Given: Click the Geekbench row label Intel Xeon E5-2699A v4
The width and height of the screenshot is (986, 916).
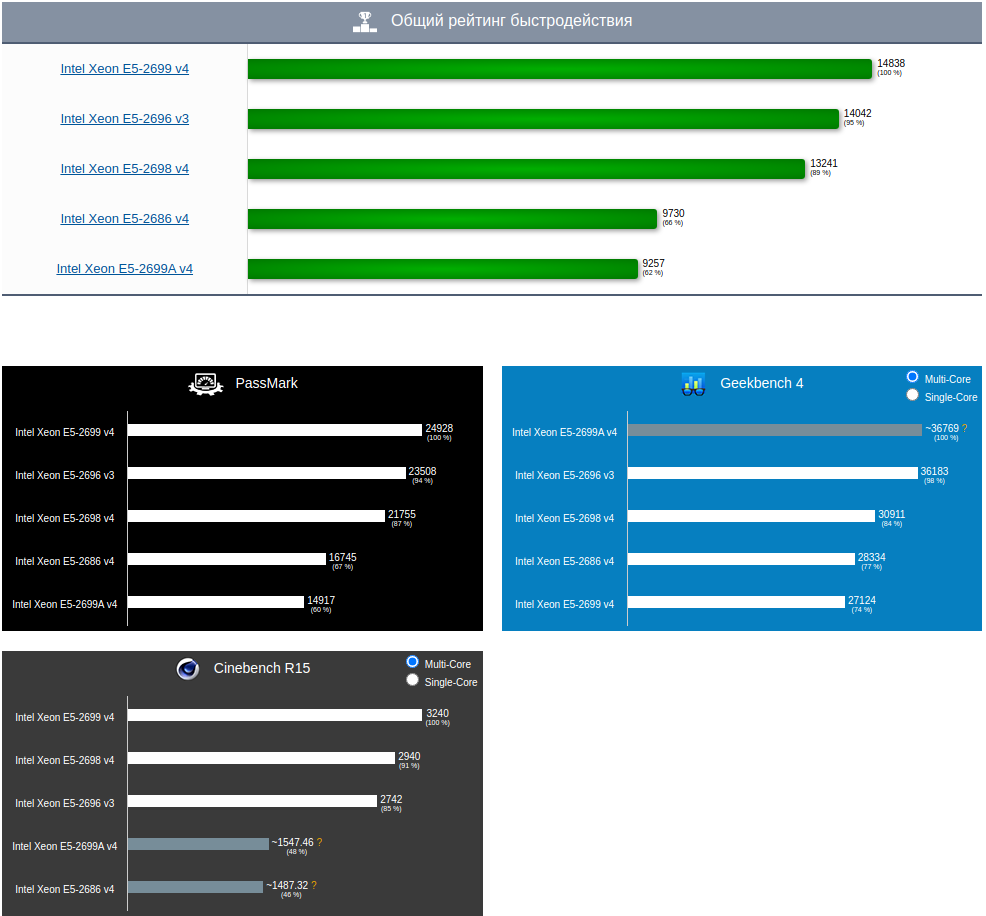Looking at the screenshot, I should tap(565, 433).
